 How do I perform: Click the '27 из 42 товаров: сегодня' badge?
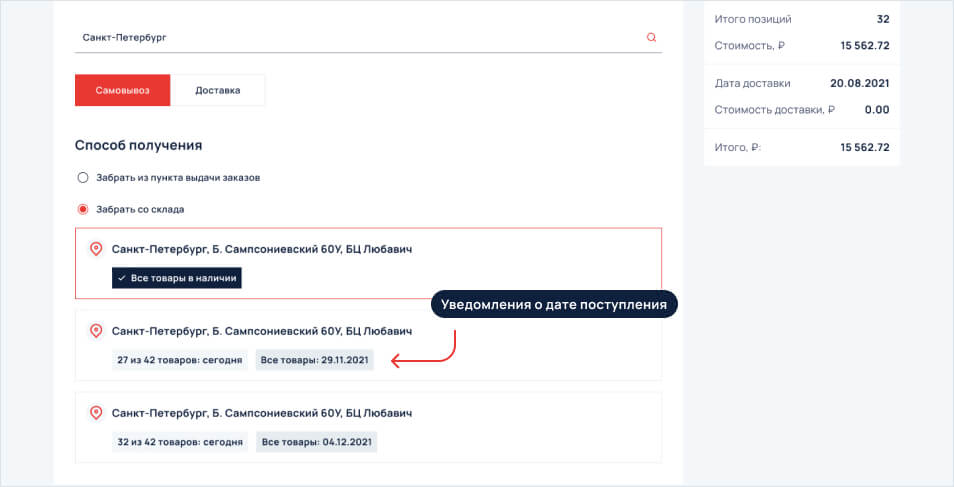[180, 360]
